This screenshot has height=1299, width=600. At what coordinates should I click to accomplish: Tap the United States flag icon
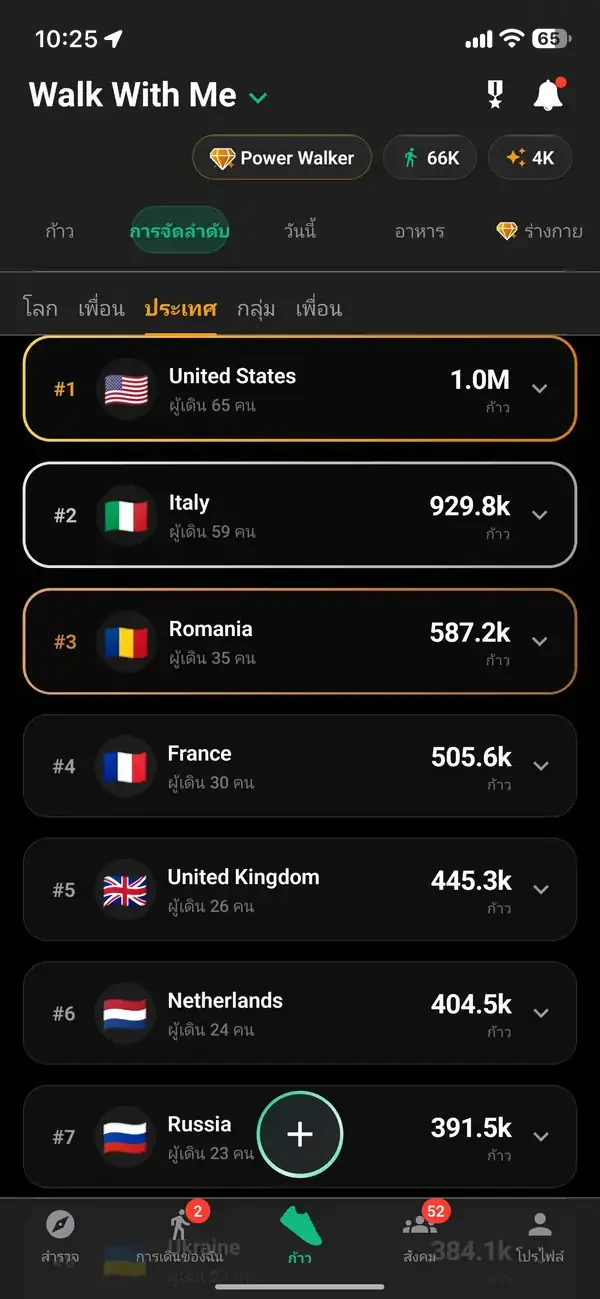(126, 389)
